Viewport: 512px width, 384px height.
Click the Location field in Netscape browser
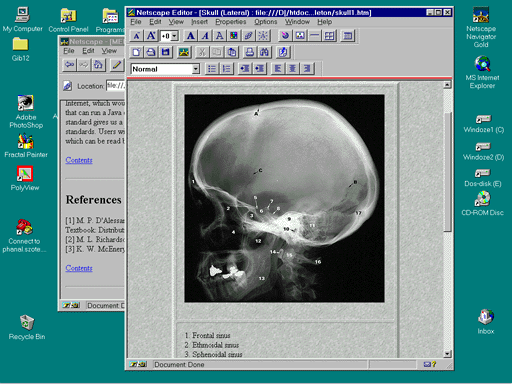pos(116,86)
